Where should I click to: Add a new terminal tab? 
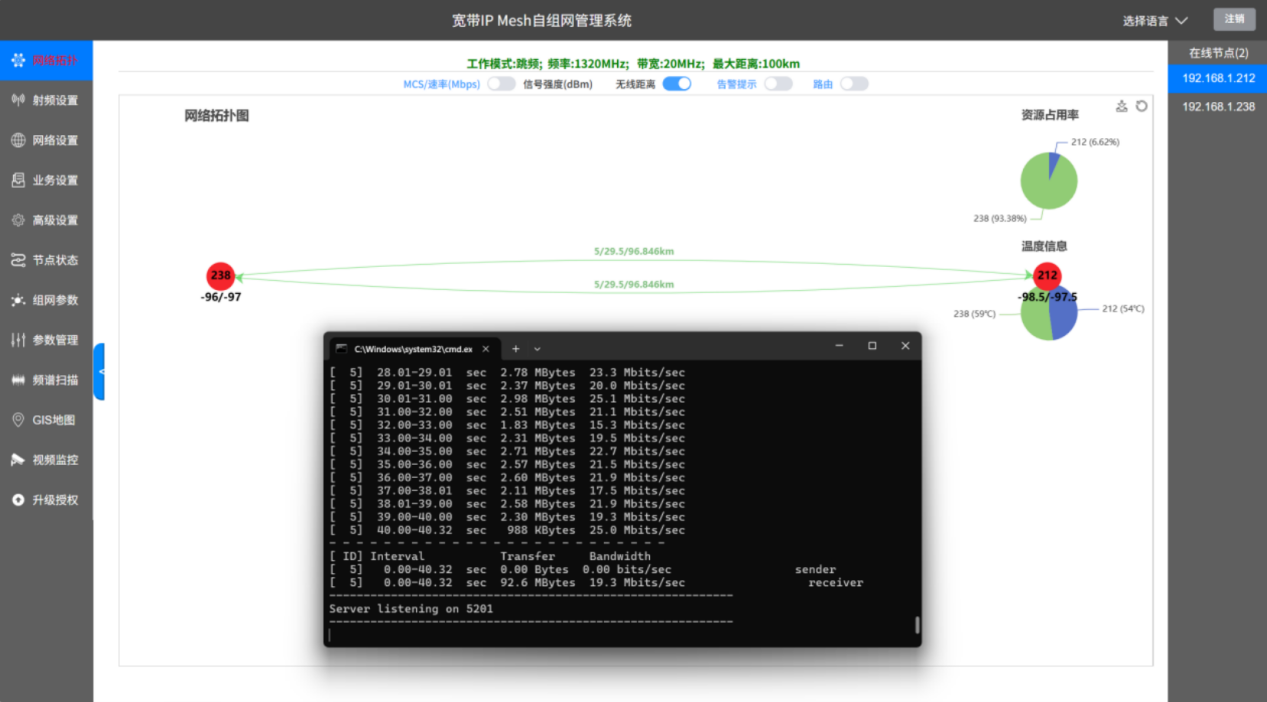pyautogui.click(x=516, y=349)
